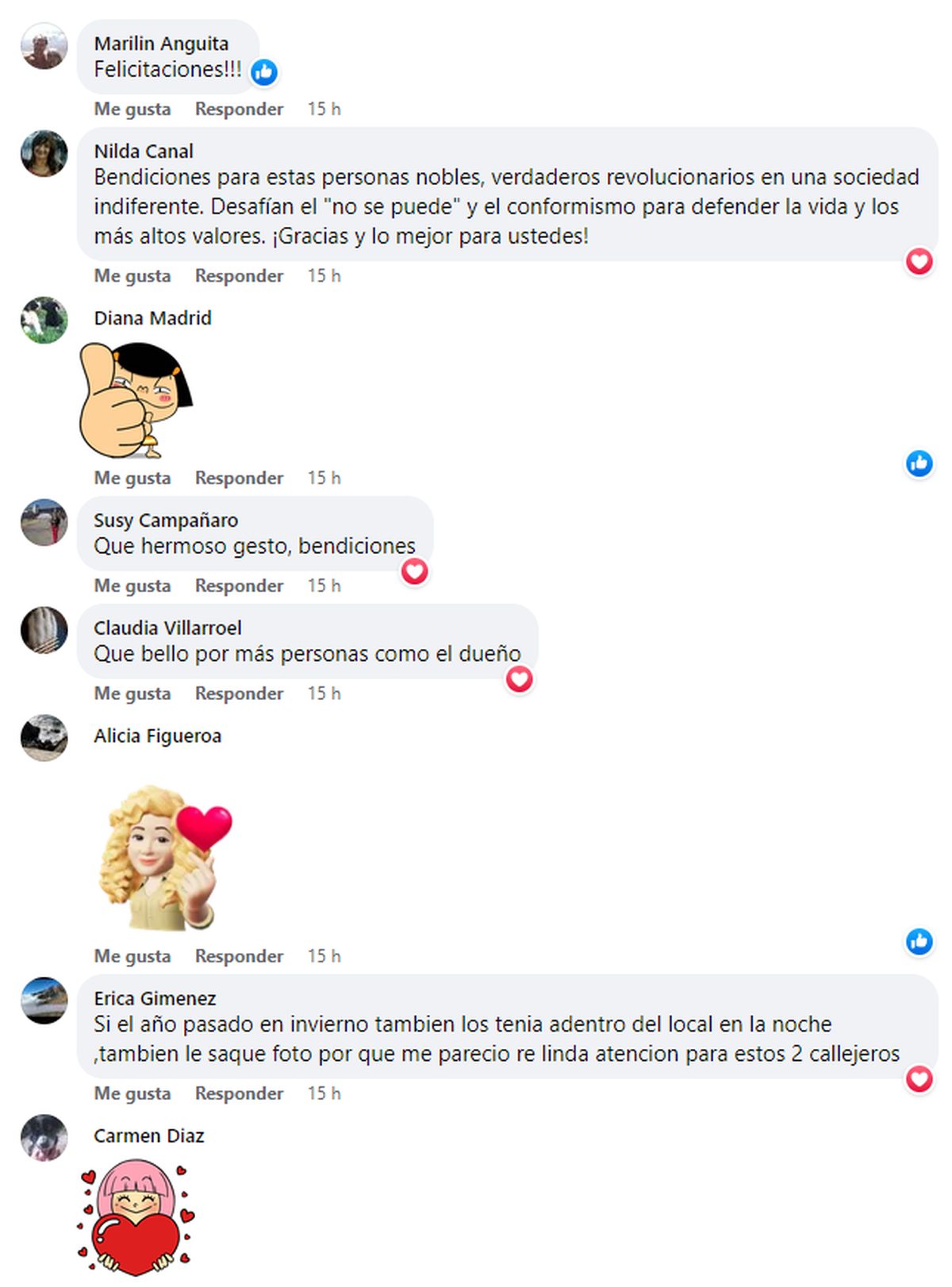Open Carmen Diaz's profile avatar
Viewport: 952px width, 1287px height.
point(44,1138)
